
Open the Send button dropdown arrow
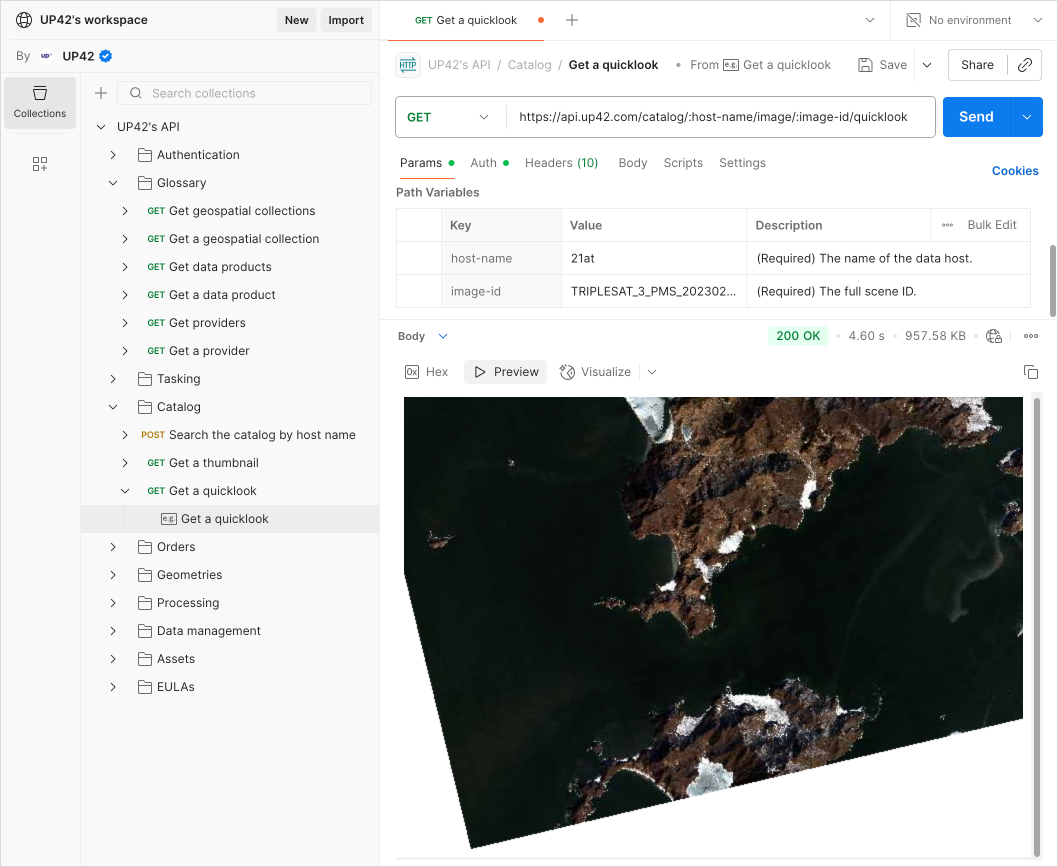click(x=1026, y=117)
